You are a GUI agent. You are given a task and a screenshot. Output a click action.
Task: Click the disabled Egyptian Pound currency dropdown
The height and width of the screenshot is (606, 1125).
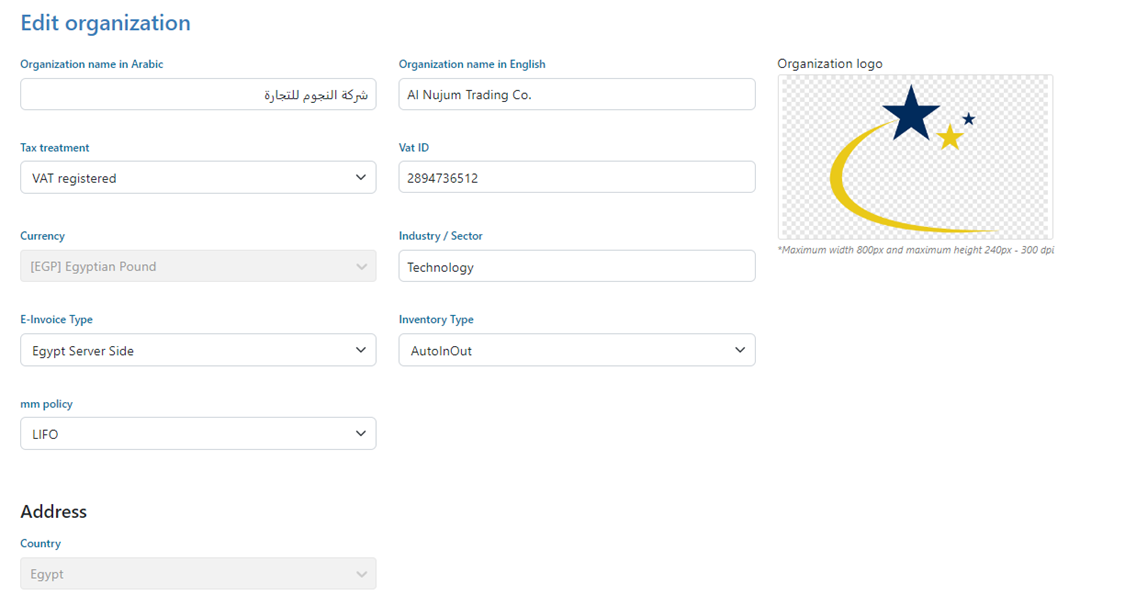pyautogui.click(x=198, y=267)
